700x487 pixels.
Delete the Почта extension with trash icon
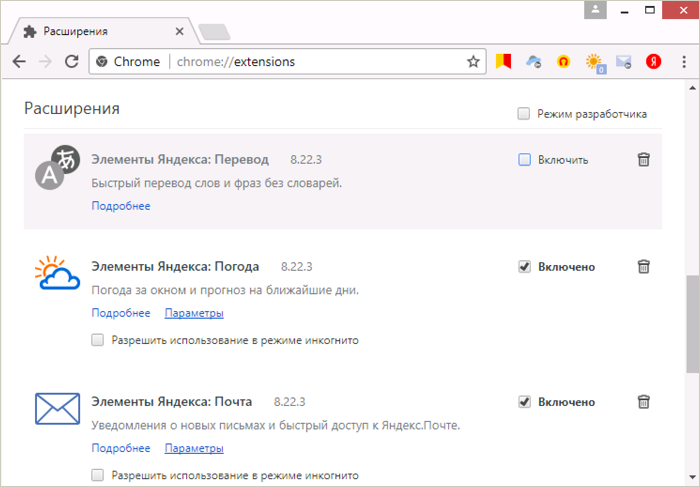(x=643, y=402)
